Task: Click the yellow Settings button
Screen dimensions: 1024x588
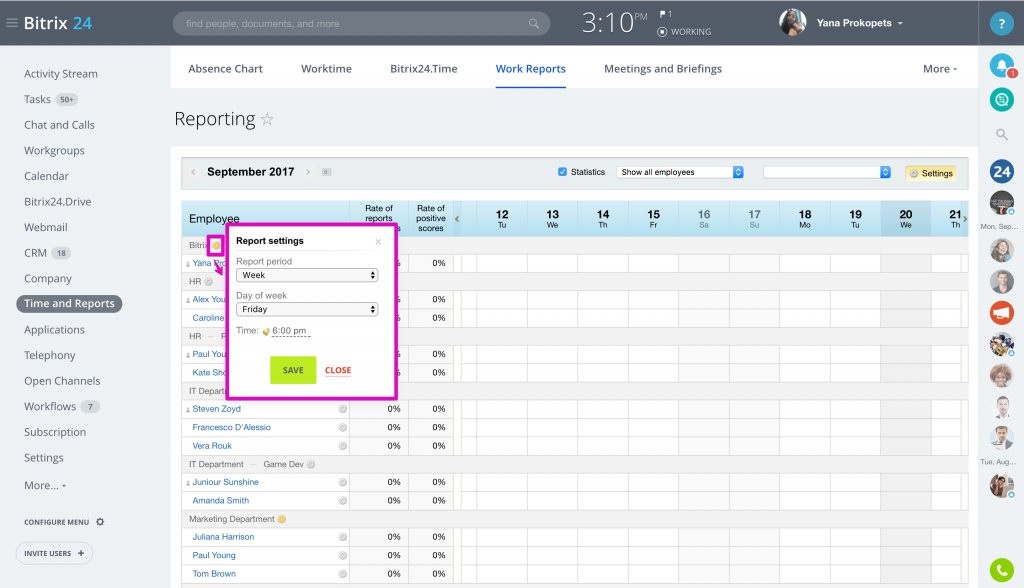Action: pyautogui.click(x=931, y=173)
